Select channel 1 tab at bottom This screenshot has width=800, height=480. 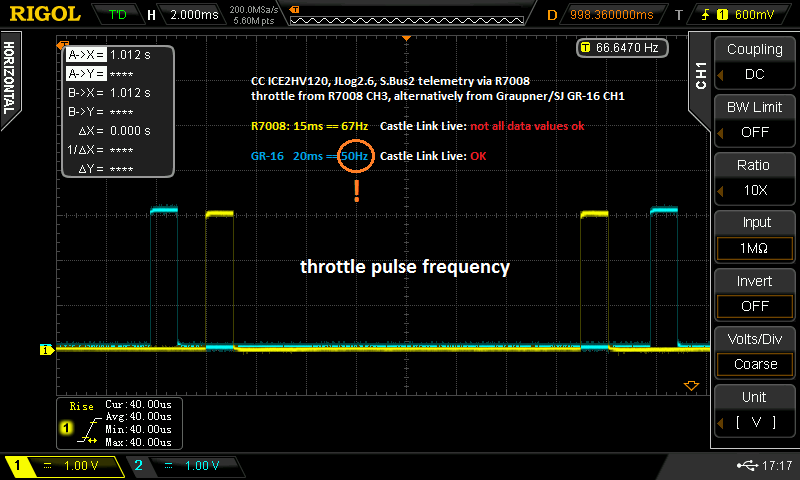point(65,466)
